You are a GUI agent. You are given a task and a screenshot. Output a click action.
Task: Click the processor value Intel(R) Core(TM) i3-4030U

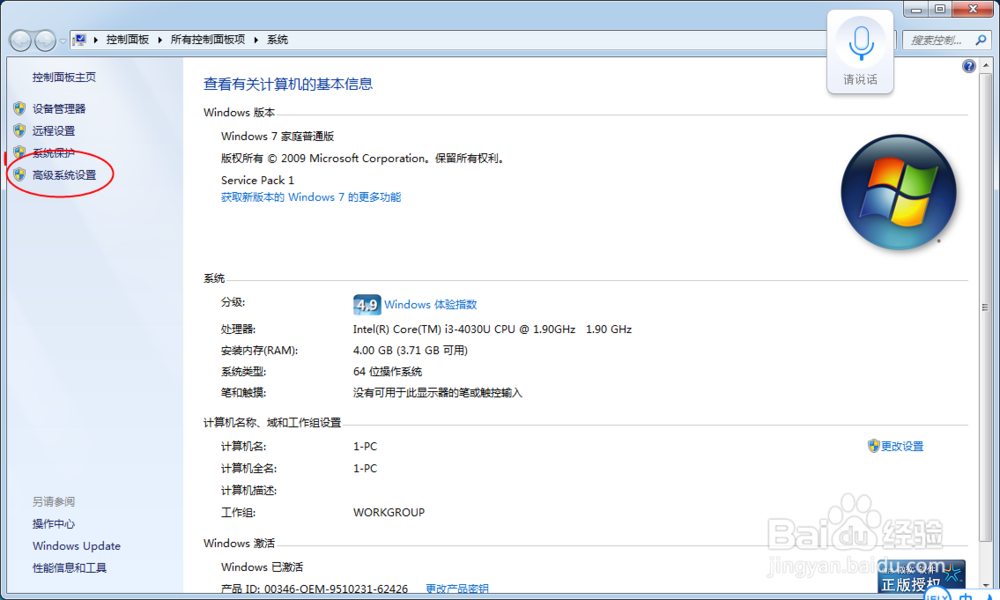[x=492, y=329]
